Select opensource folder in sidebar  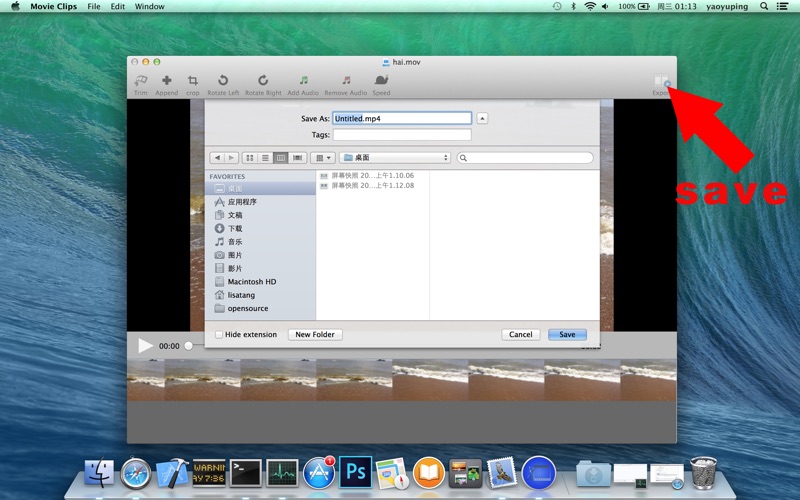[x=260, y=308]
